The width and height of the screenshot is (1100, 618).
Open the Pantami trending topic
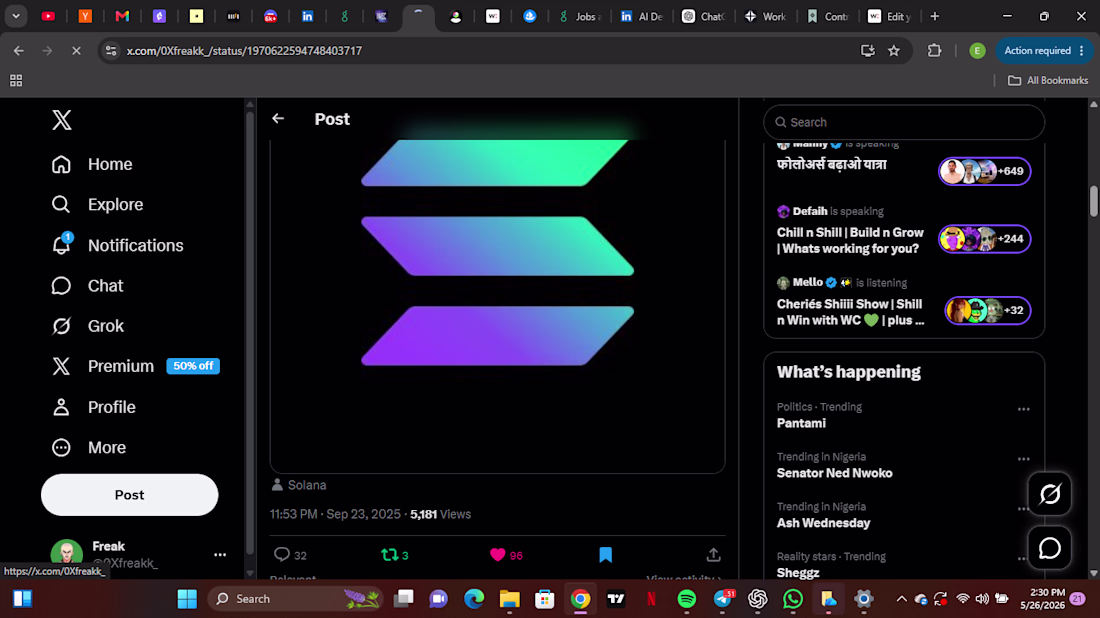[801, 423]
